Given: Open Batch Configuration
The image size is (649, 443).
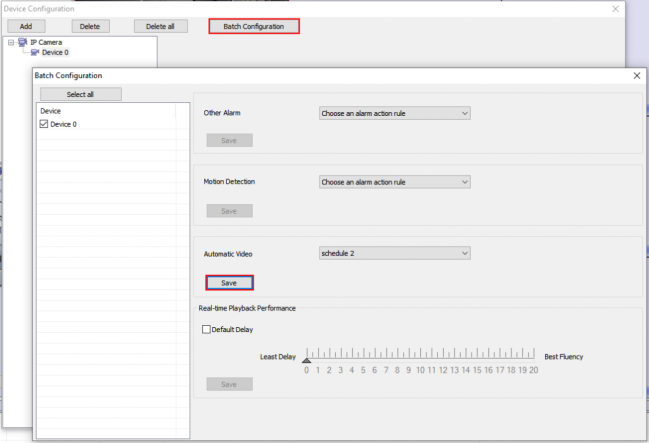Looking at the screenshot, I should pos(253,26).
